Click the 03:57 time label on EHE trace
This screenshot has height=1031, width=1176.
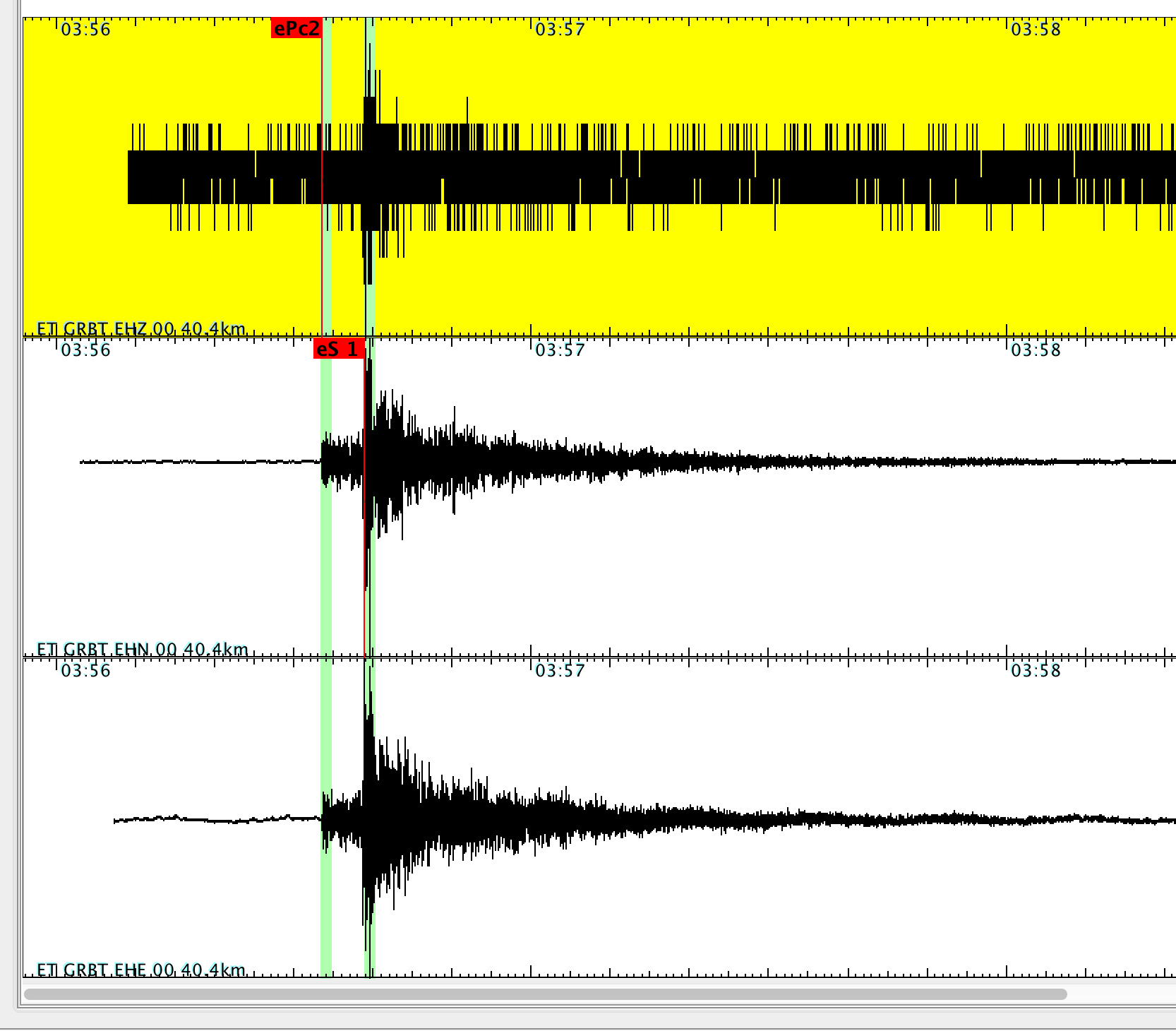click(560, 671)
